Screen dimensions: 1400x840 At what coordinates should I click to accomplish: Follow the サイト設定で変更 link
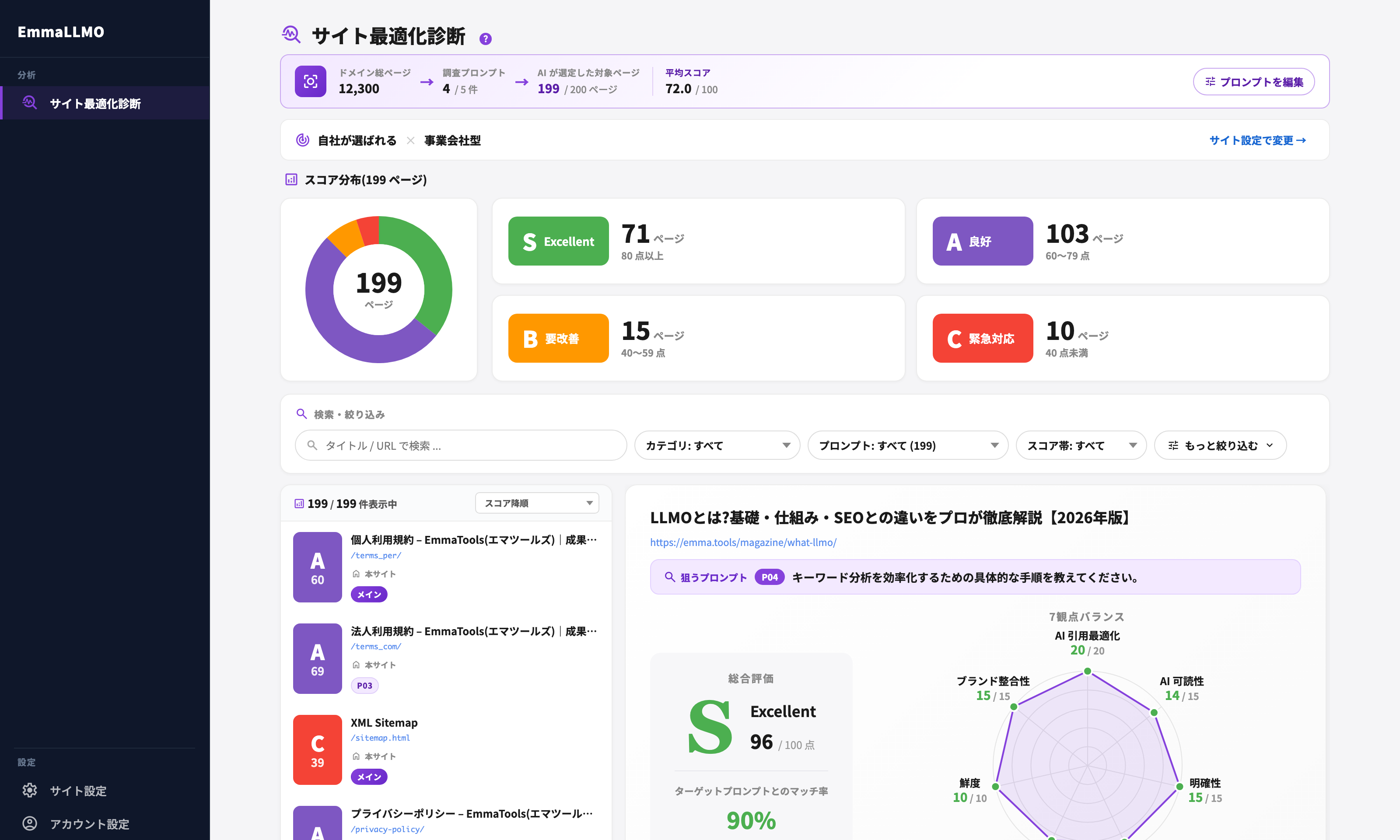click(x=1257, y=140)
